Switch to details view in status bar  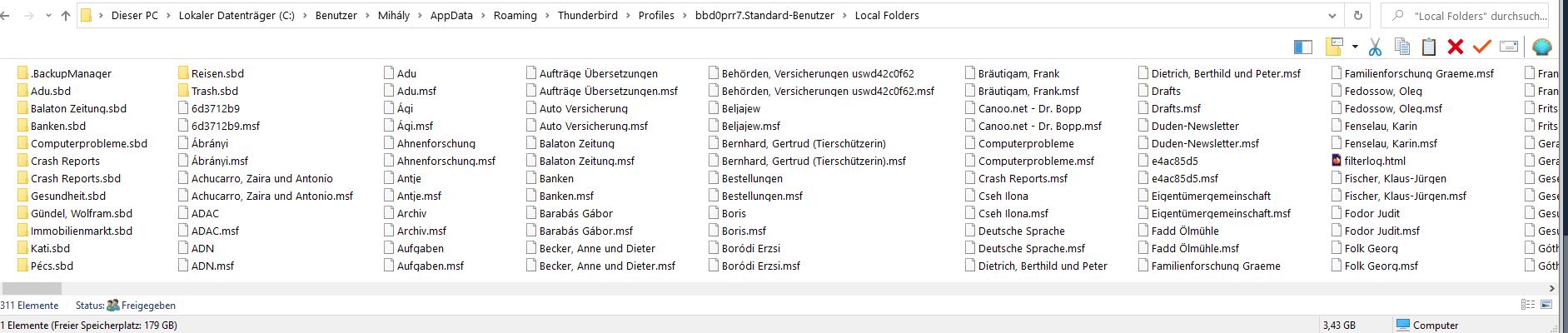click(1528, 306)
